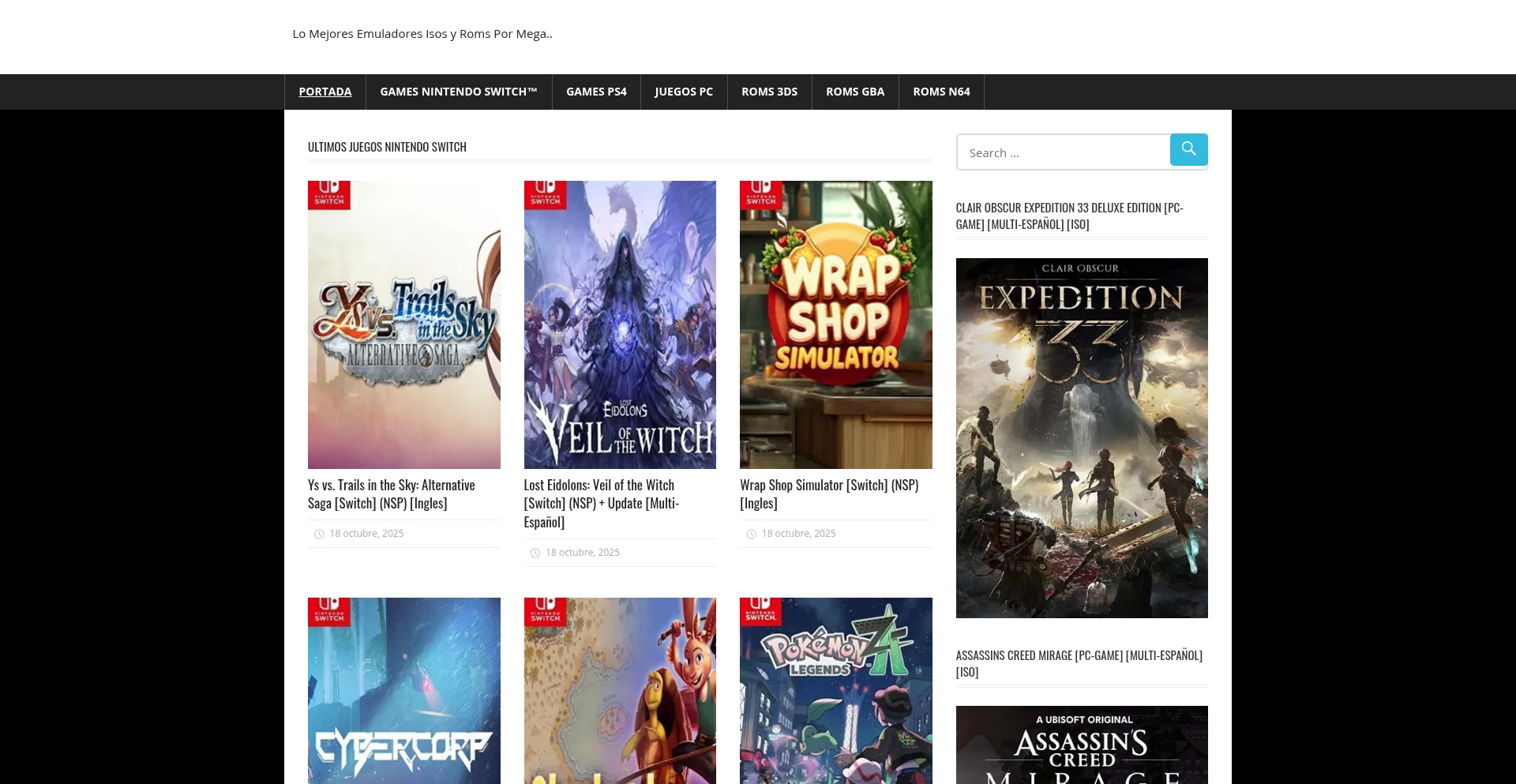The image size is (1516, 784).
Task: Click Nintendo Switch badge on Ys vs. cover
Action: pyautogui.click(x=329, y=194)
